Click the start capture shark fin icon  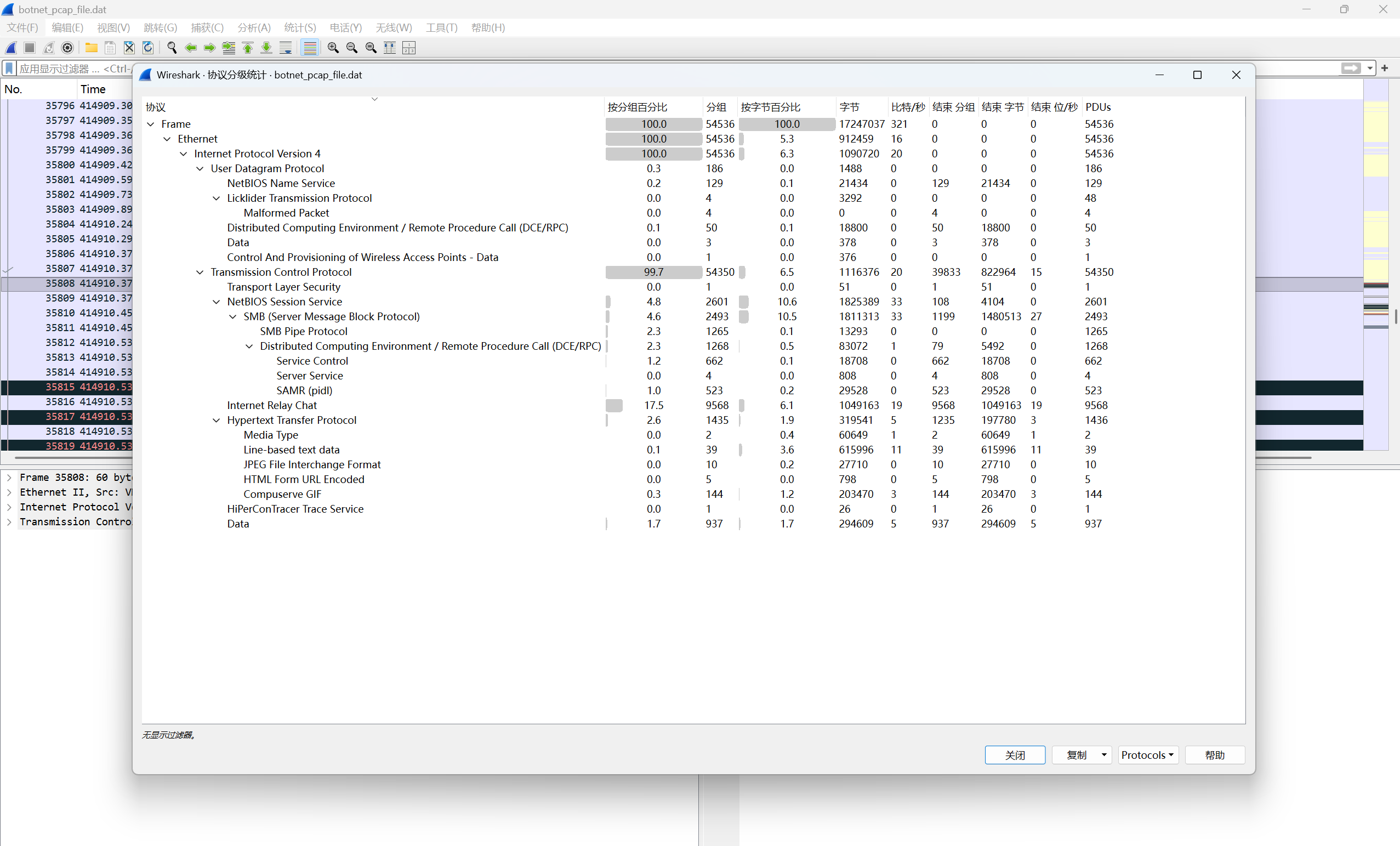point(12,48)
